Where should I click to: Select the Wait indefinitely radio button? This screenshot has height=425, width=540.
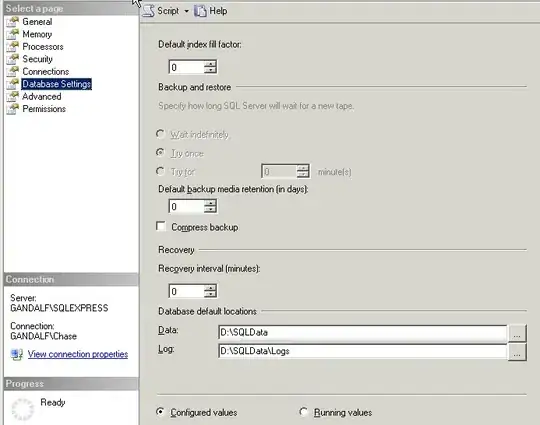[160, 134]
